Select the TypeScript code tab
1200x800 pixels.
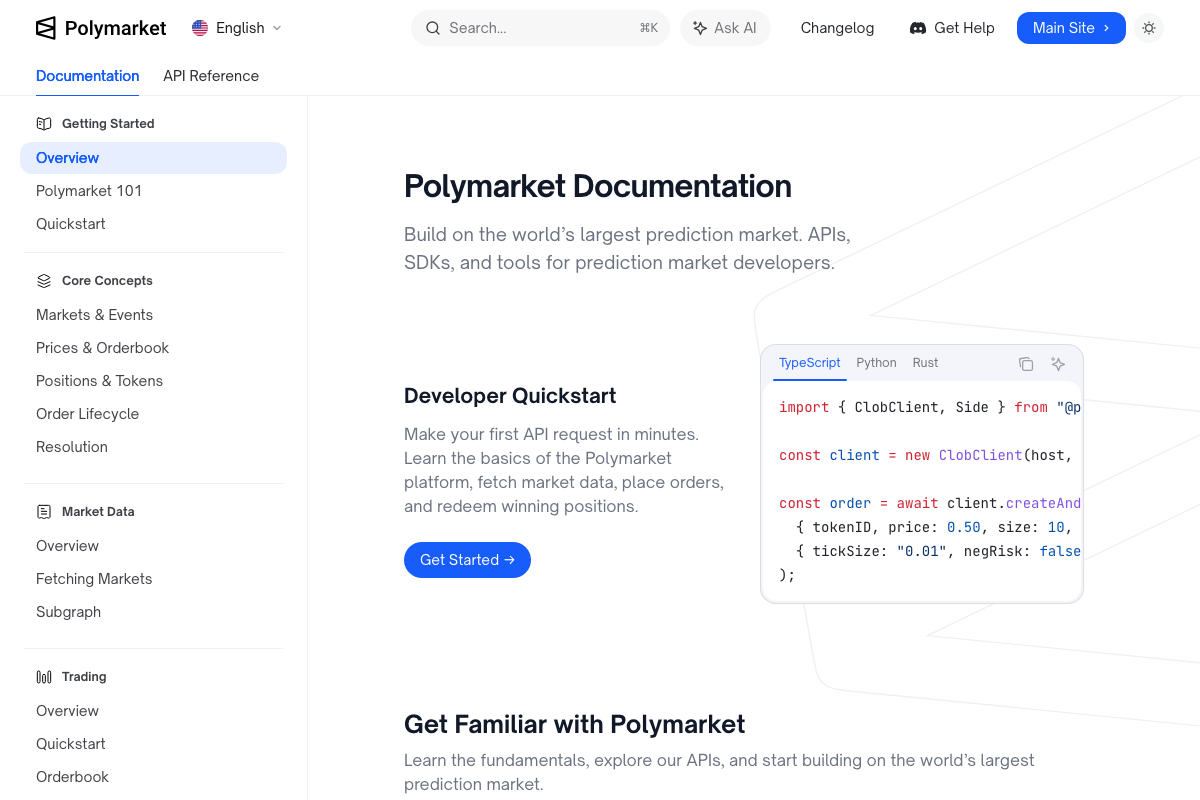pyautogui.click(x=810, y=363)
